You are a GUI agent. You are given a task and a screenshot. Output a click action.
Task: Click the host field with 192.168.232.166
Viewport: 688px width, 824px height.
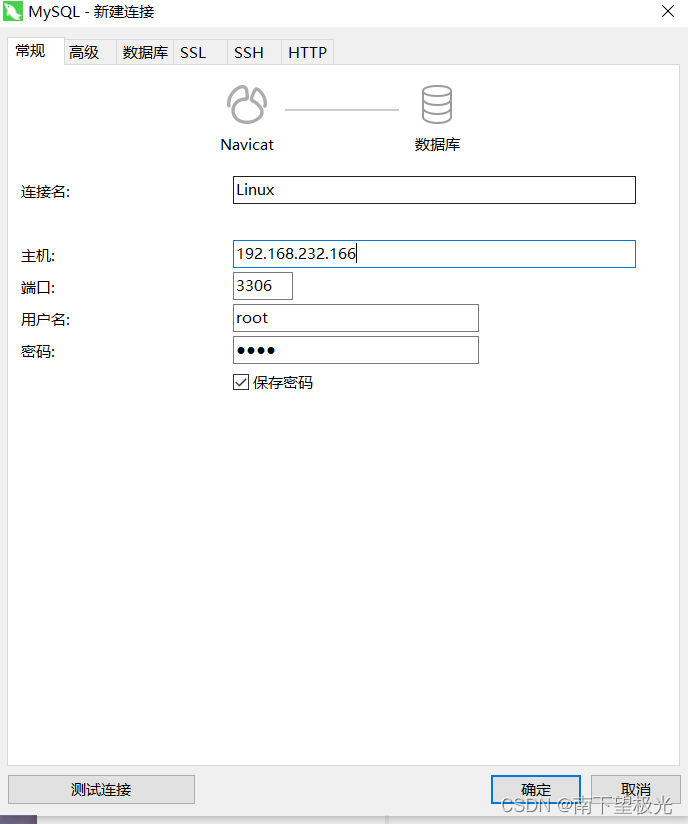(434, 254)
